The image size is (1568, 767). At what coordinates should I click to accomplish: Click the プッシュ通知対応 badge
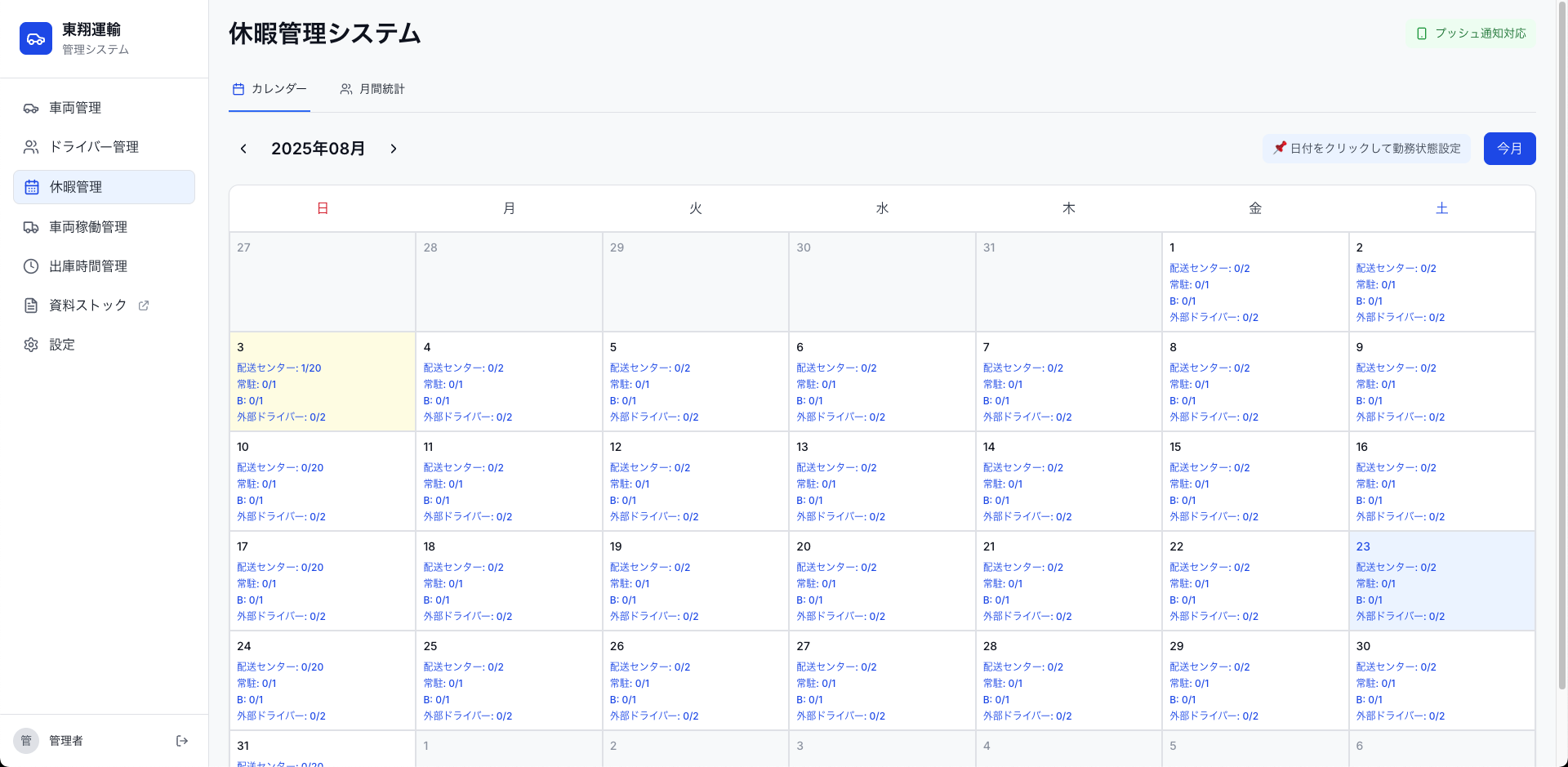tap(1471, 33)
